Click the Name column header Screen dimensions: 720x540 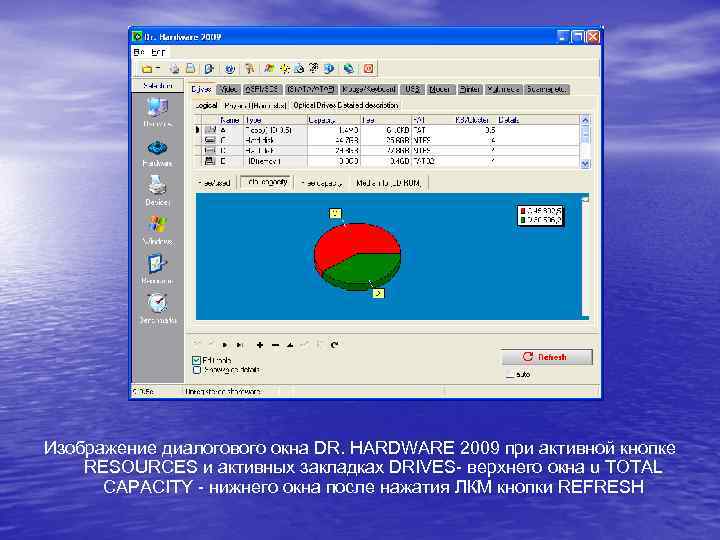coord(229,120)
